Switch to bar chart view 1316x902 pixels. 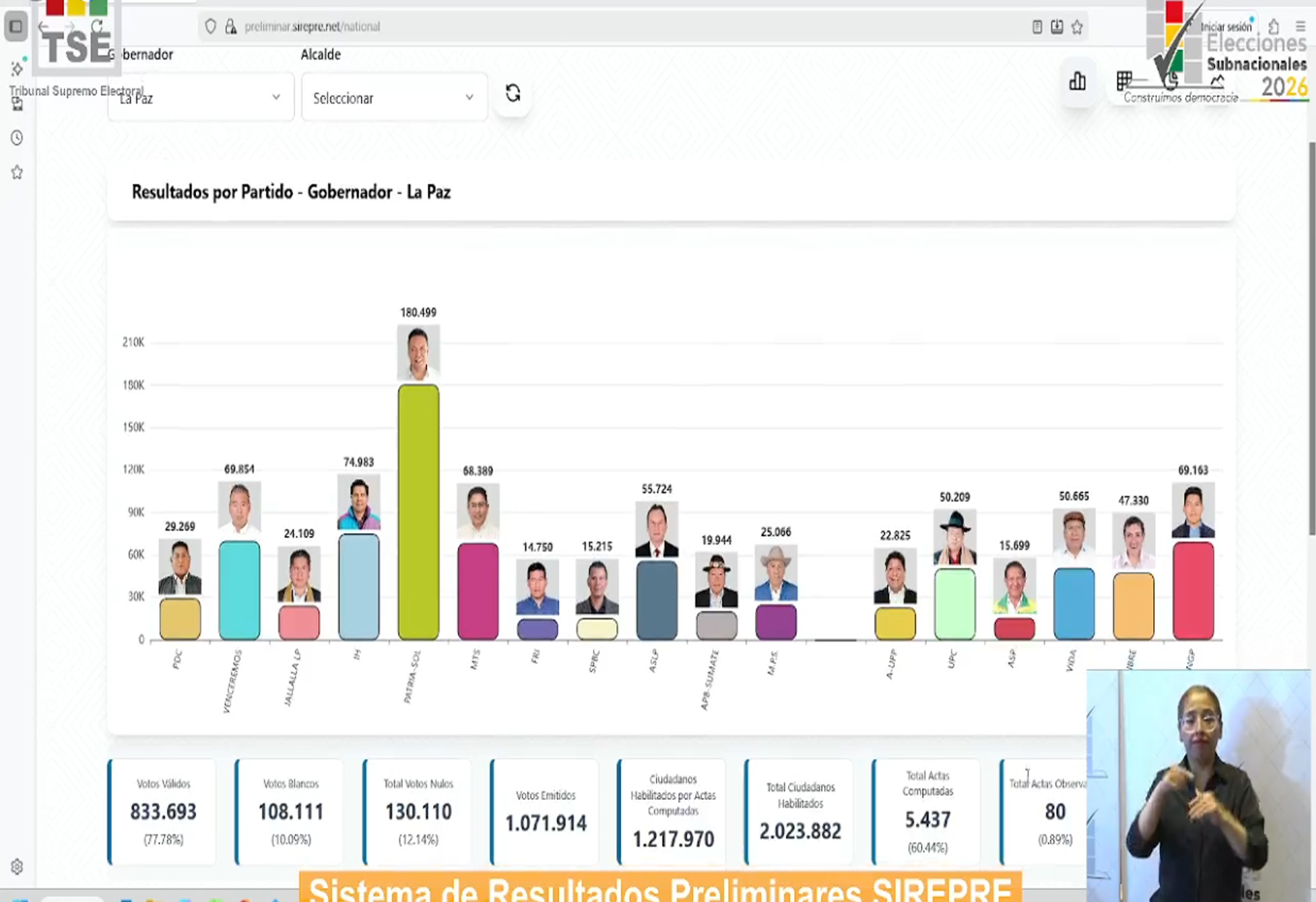pos(1077,82)
